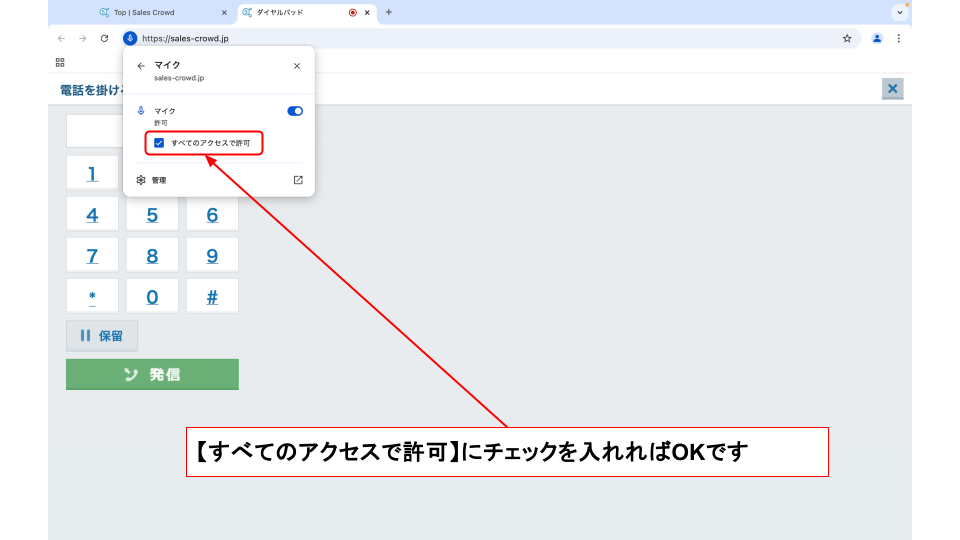Click the microphone icon in address bar
The width and height of the screenshot is (960, 540).
(x=130, y=38)
